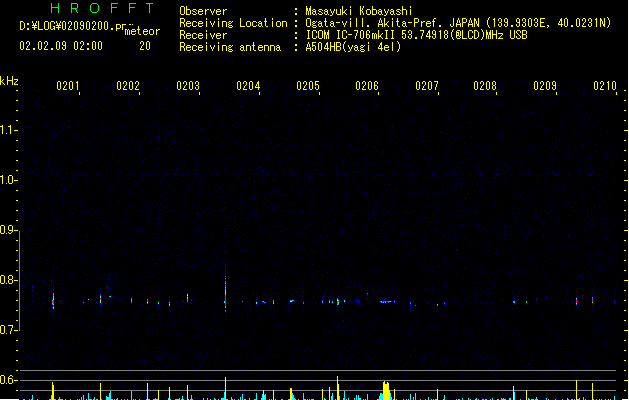This screenshot has height=400, width=629.
Task: Click the 1.1 kHz axis label
Action: tap(8, 130)
